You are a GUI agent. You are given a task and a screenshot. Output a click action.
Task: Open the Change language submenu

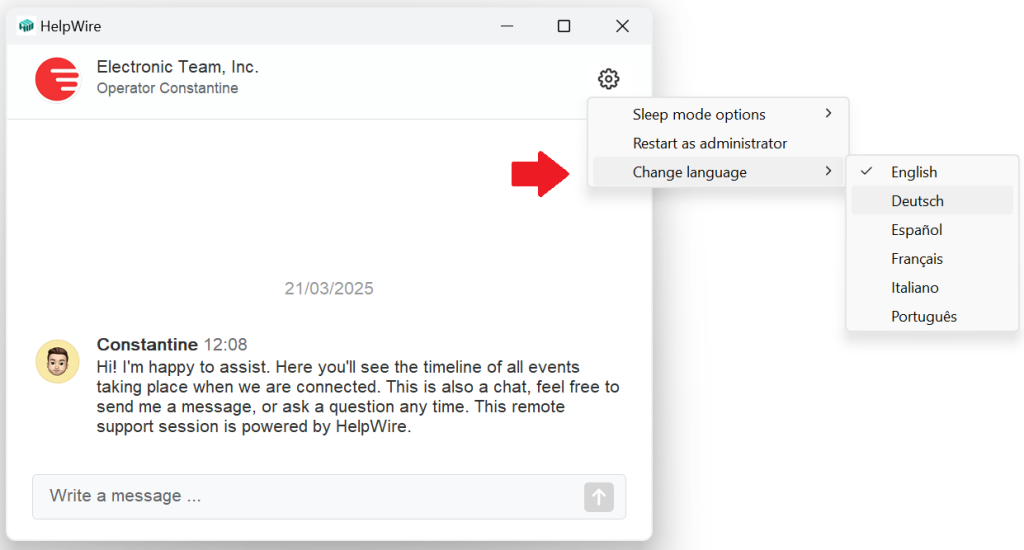[x=718, y=172]
